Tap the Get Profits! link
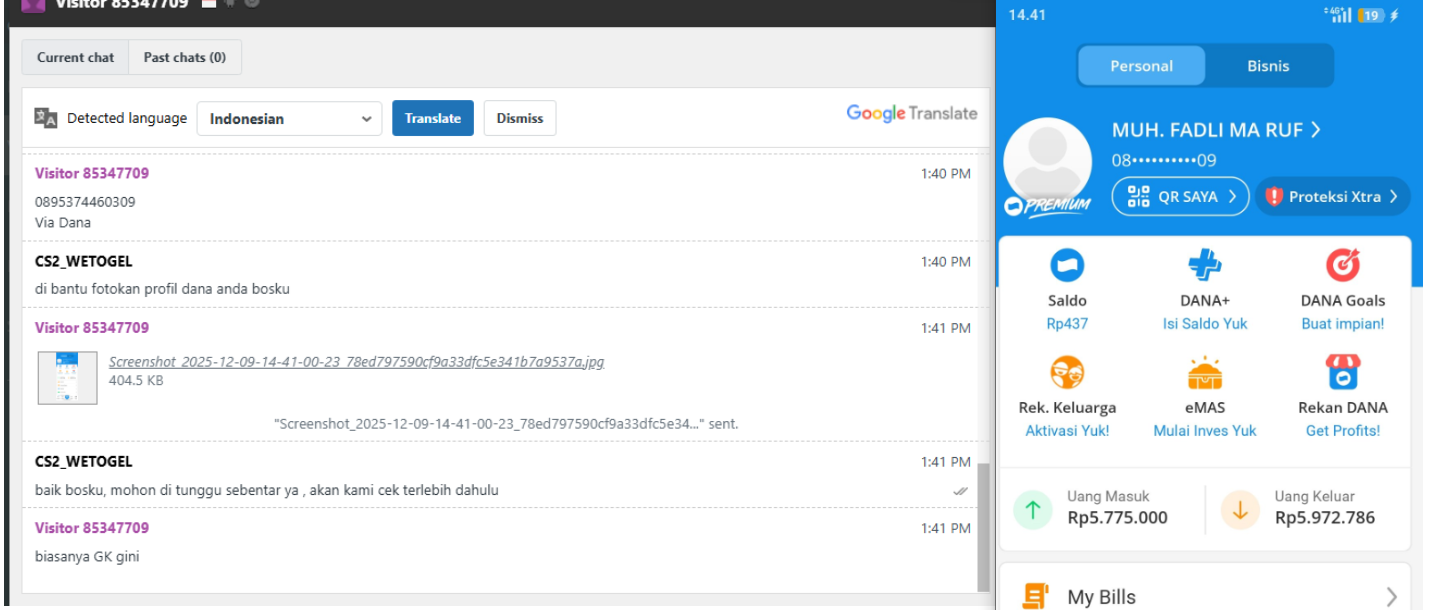Viewport: 1429px width, 610px height. 1343,431
